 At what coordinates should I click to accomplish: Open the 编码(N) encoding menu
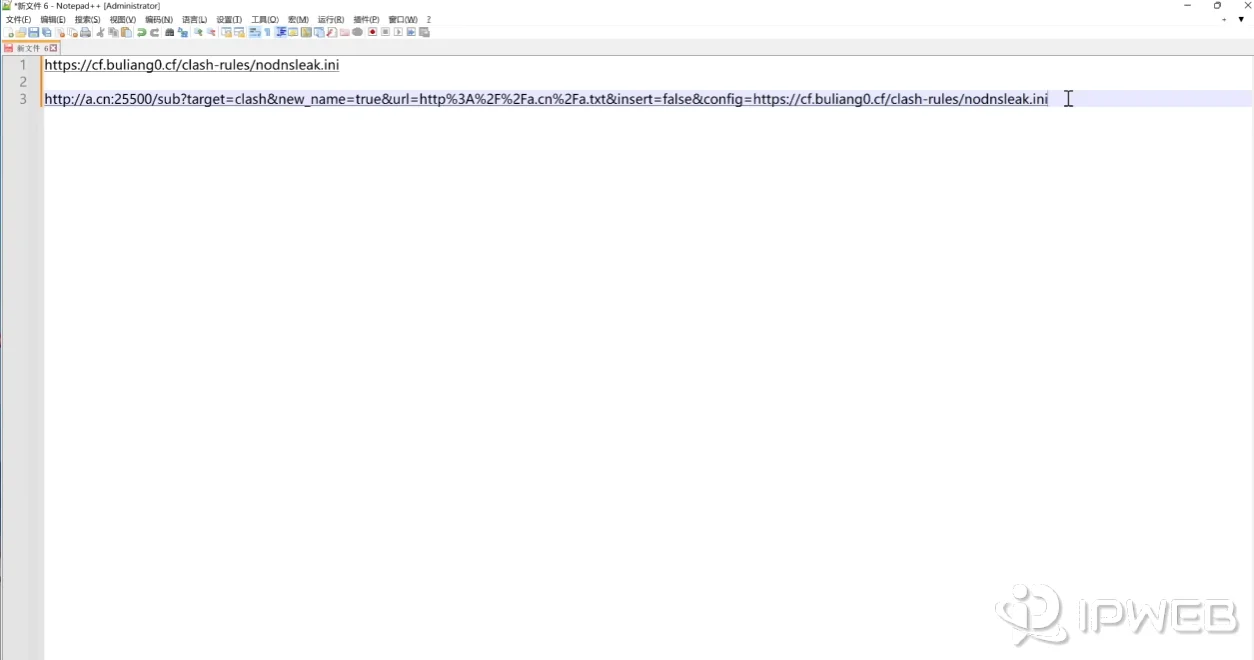158,19
